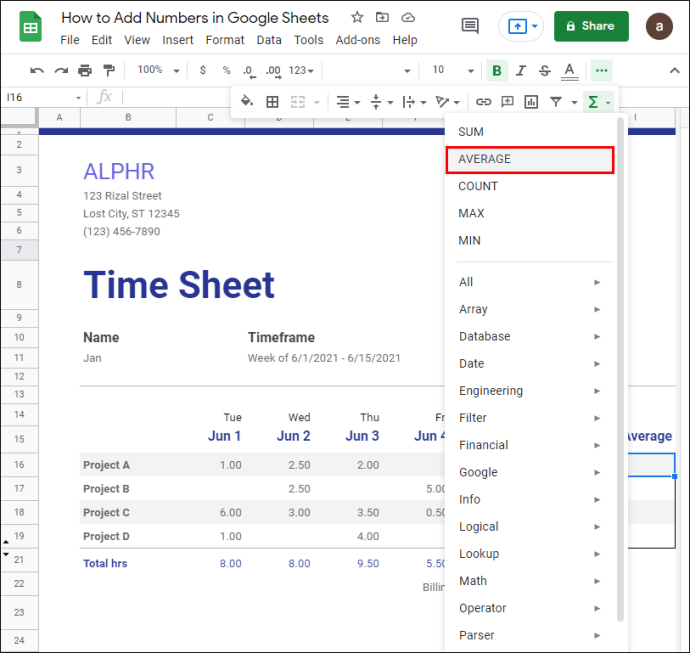The height and width of the screenshot is (653, 690).
Task: Open the Add-ons menu
Action: [x=358, y=40]
